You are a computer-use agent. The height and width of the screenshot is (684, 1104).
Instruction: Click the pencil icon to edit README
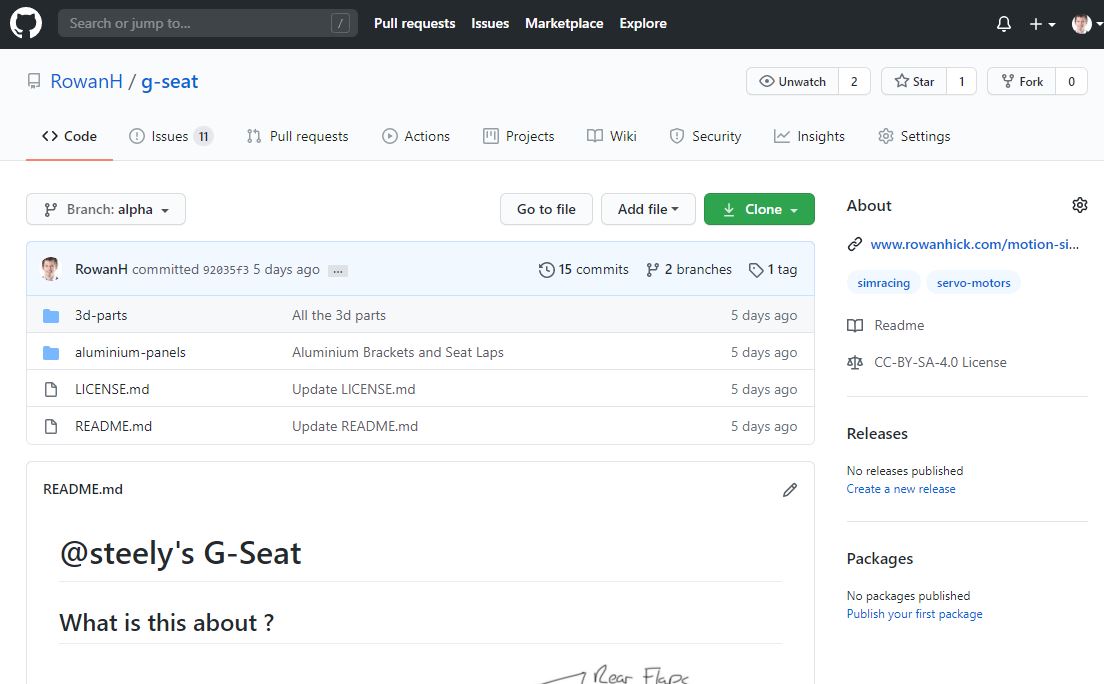pos(790,490)
